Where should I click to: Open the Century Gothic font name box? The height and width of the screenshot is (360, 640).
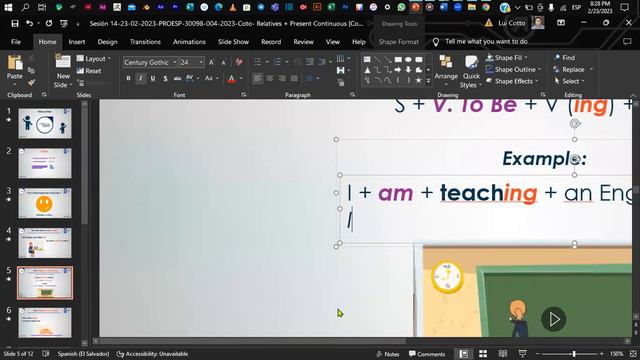150,62
